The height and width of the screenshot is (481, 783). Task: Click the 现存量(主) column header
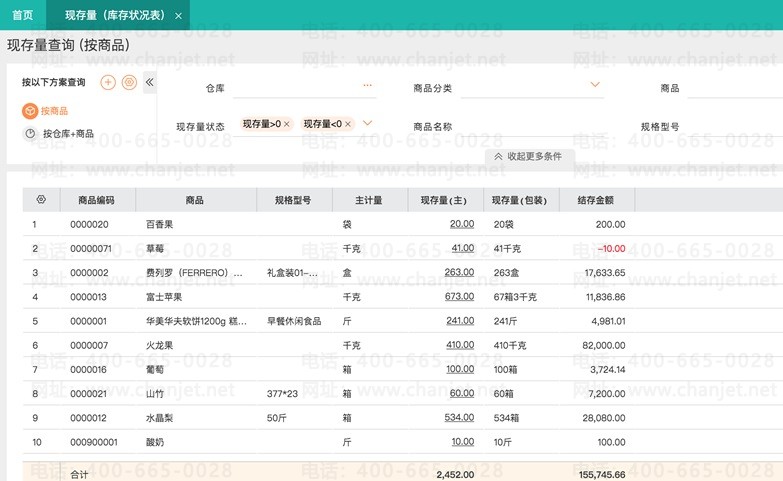[445, 200]
